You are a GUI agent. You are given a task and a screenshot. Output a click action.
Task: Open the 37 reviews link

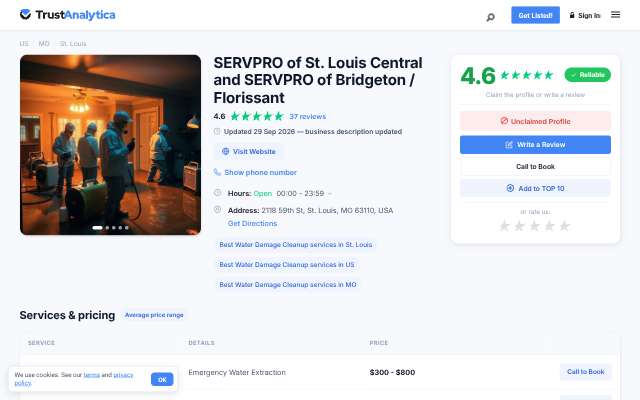point(307,116)
